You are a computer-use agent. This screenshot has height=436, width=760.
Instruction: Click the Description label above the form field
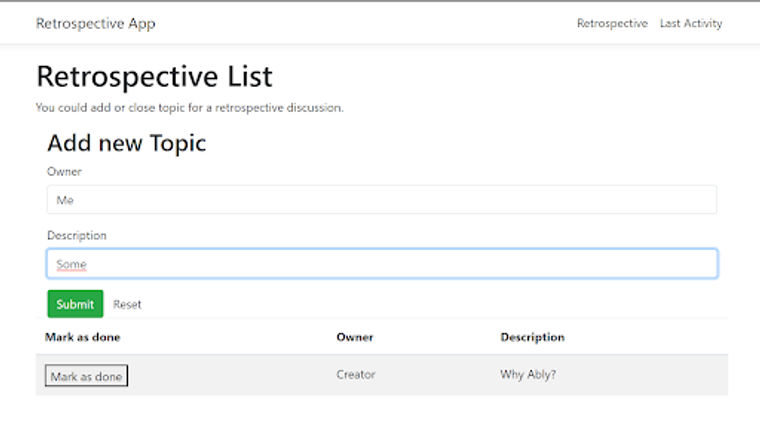point(77,236)
